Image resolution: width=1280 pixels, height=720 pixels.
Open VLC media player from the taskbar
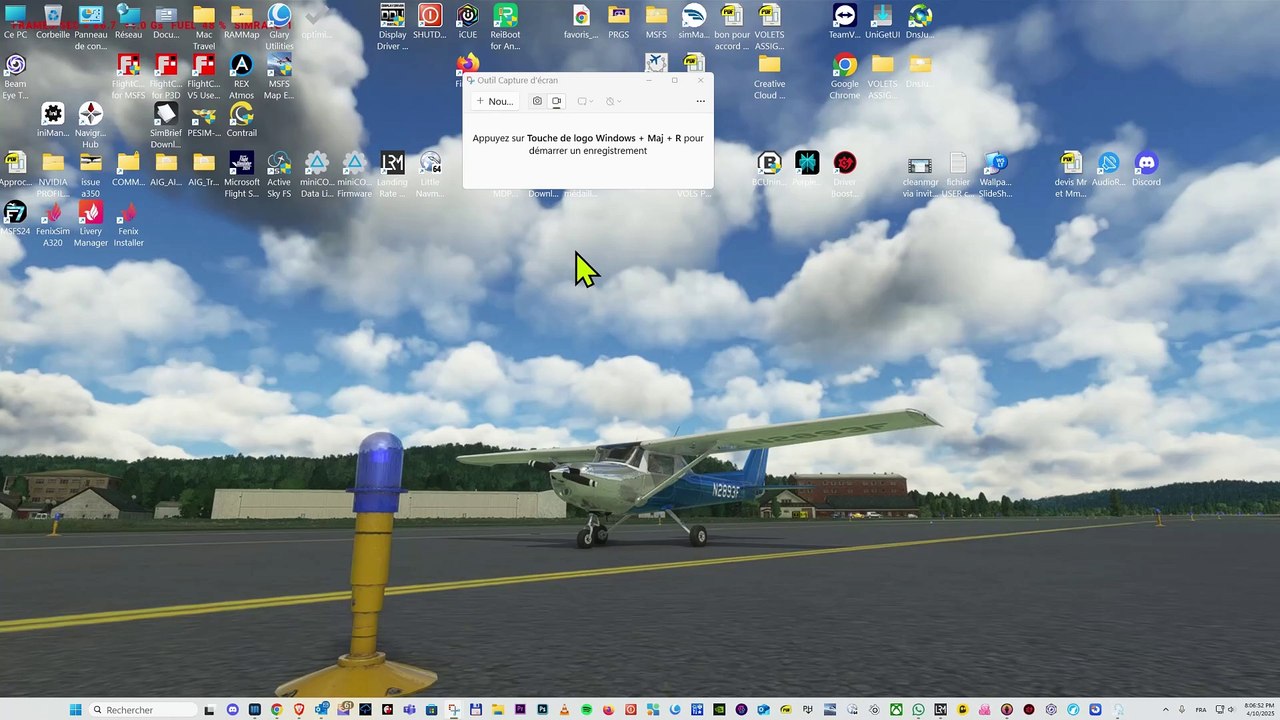pyautogui.click(x=565, y=710)
